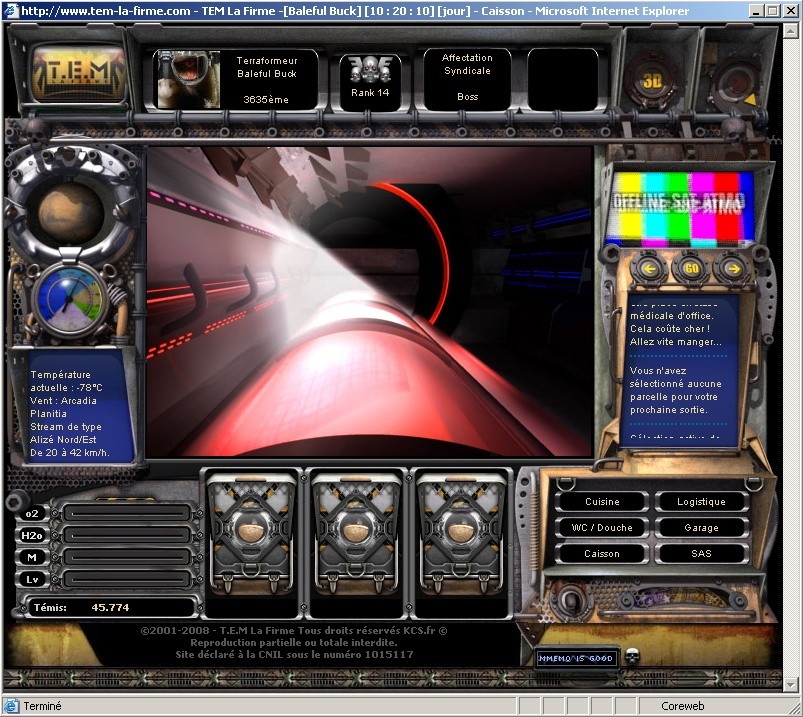Click the small skull icon near the counter
Screen dimensions: 803x717
632,658
